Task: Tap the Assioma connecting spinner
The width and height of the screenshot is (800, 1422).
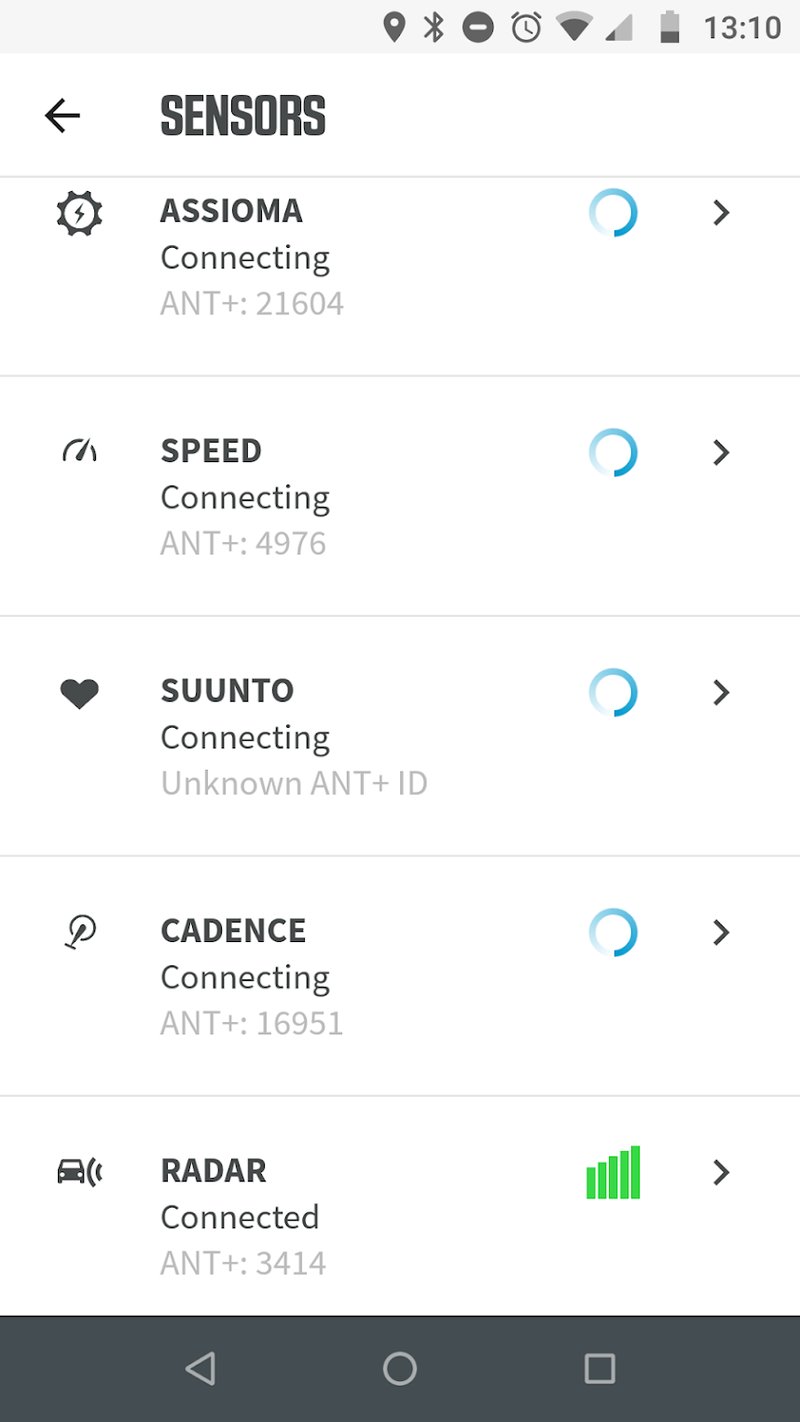Action: [x=613, y=213]
